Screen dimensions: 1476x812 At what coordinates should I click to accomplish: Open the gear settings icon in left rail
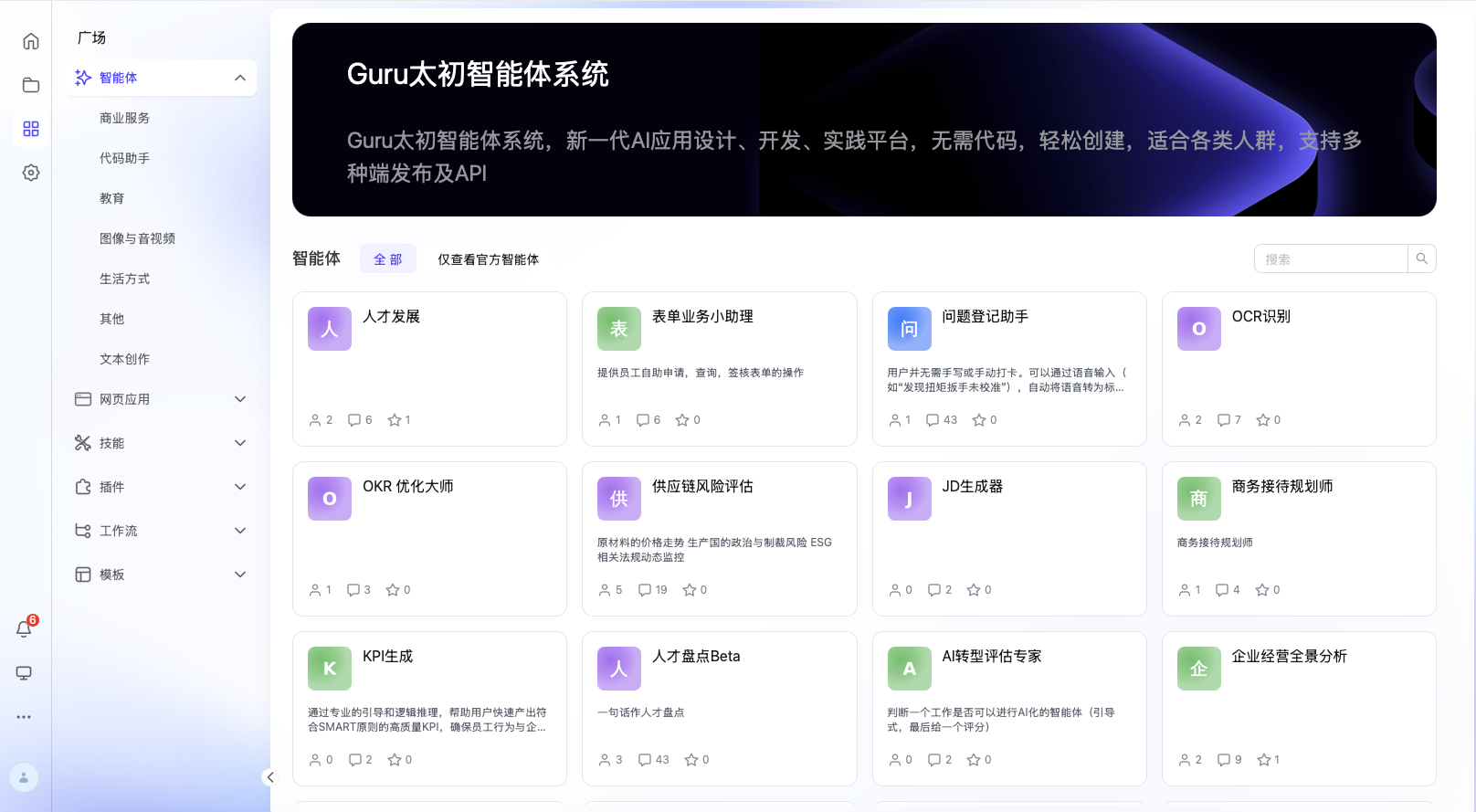tap(31, 173)
